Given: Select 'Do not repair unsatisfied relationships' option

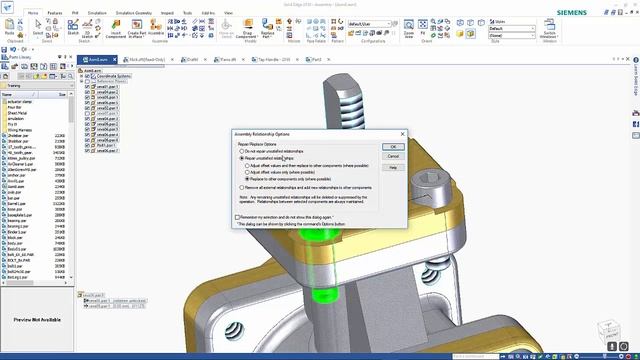Looking at the screenshot, I should click(242, 151).
